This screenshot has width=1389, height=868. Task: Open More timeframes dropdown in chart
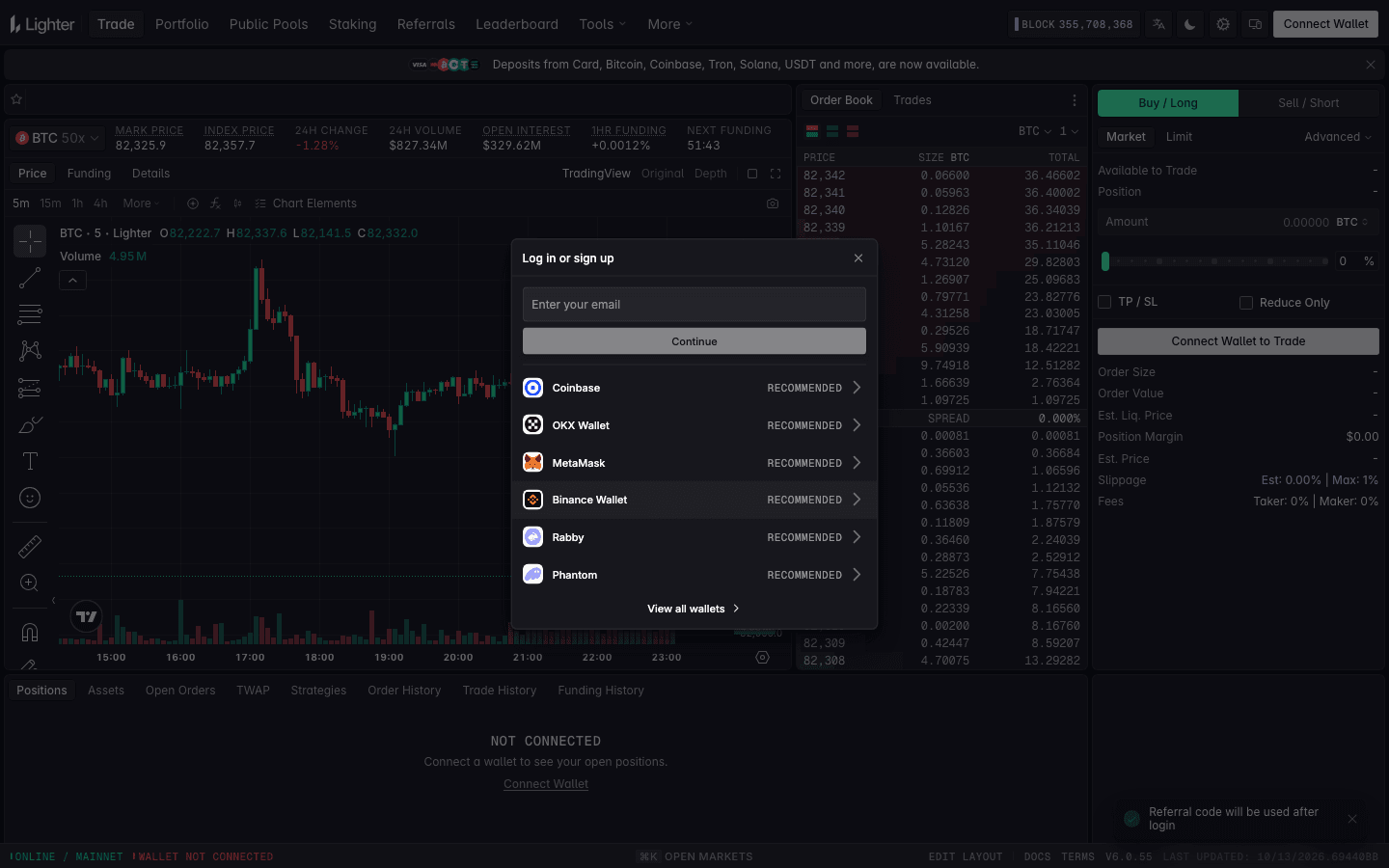(142, 203)
